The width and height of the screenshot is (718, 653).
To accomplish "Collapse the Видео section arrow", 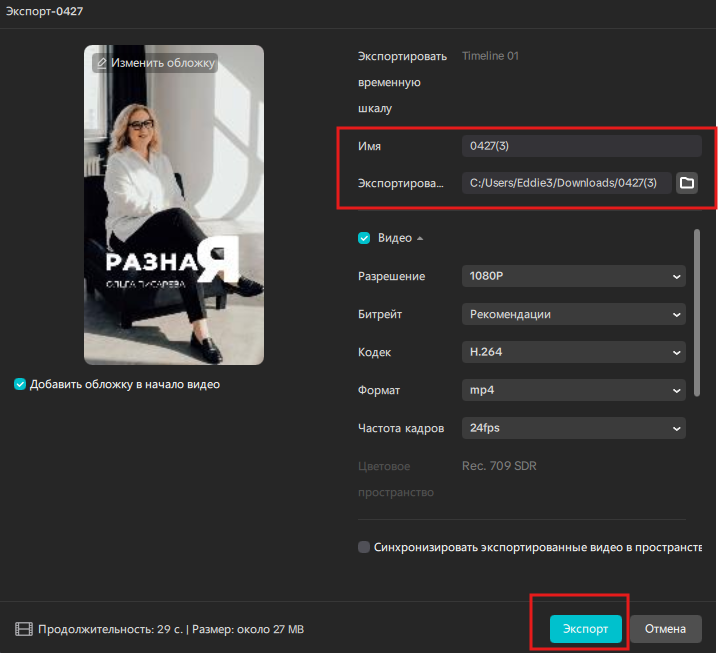I will (420, 239).
